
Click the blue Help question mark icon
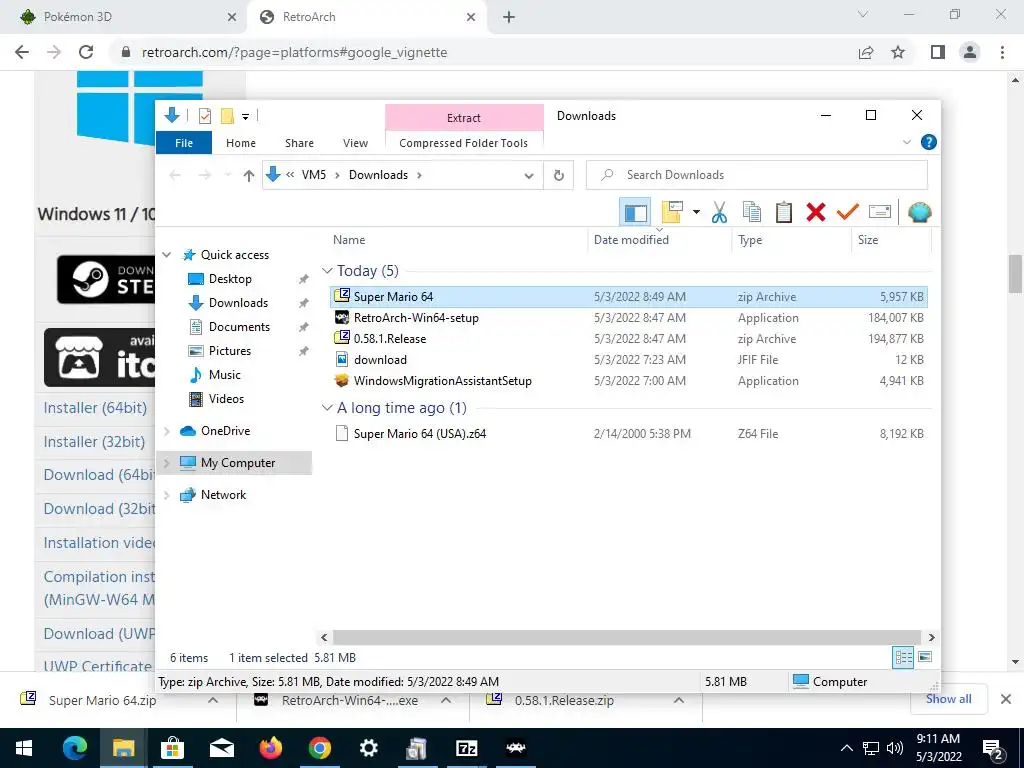[x=929, y=142]
